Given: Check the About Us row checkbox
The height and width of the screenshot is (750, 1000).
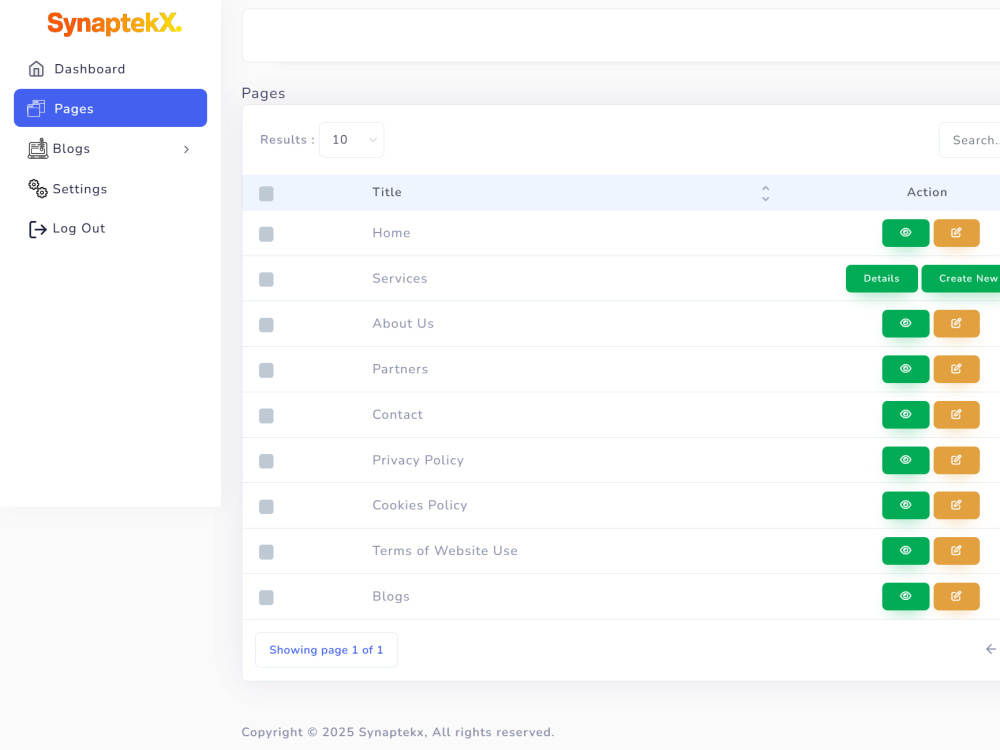Looking at the screenshot, I should (x=267, y=325).
